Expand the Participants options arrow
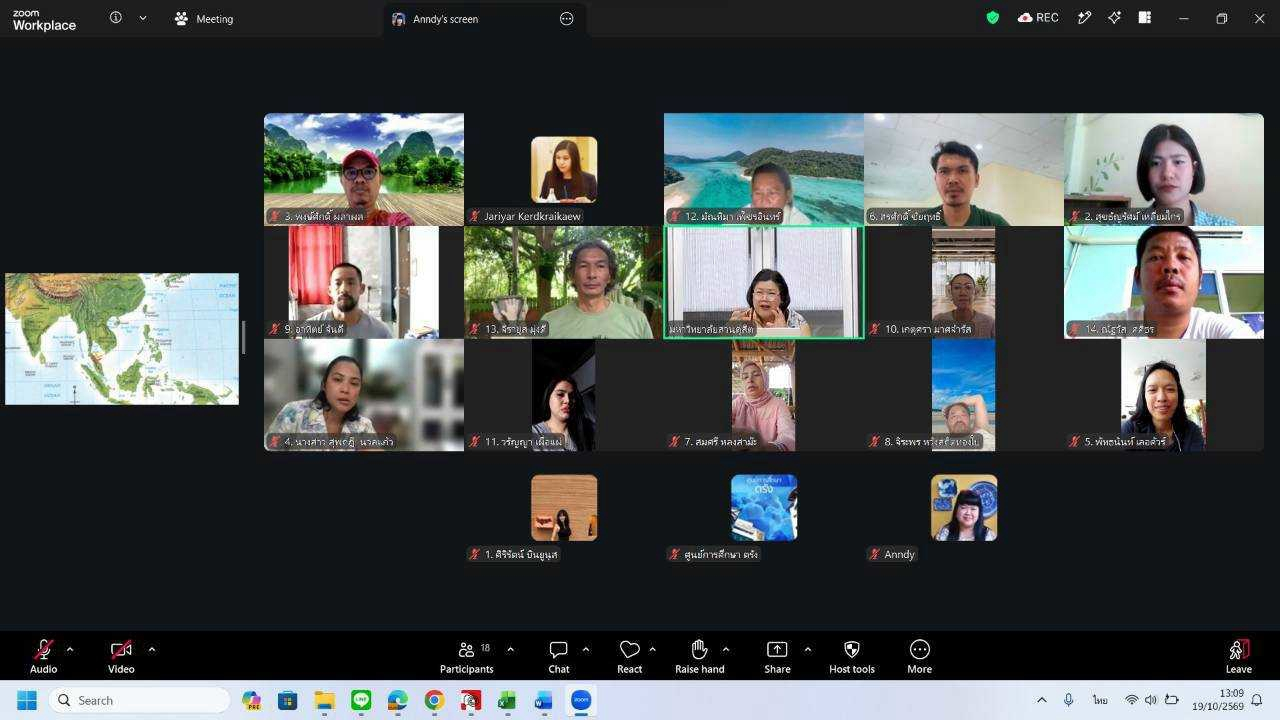Viewport: 1280px width, 720px height. click(x=510, y=649)
